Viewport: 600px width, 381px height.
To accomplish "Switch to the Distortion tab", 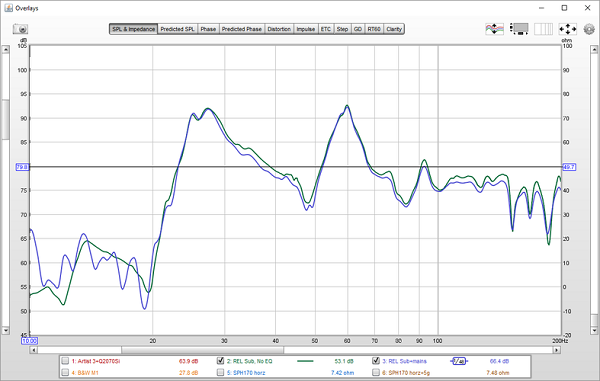I will tap(279, 29).
